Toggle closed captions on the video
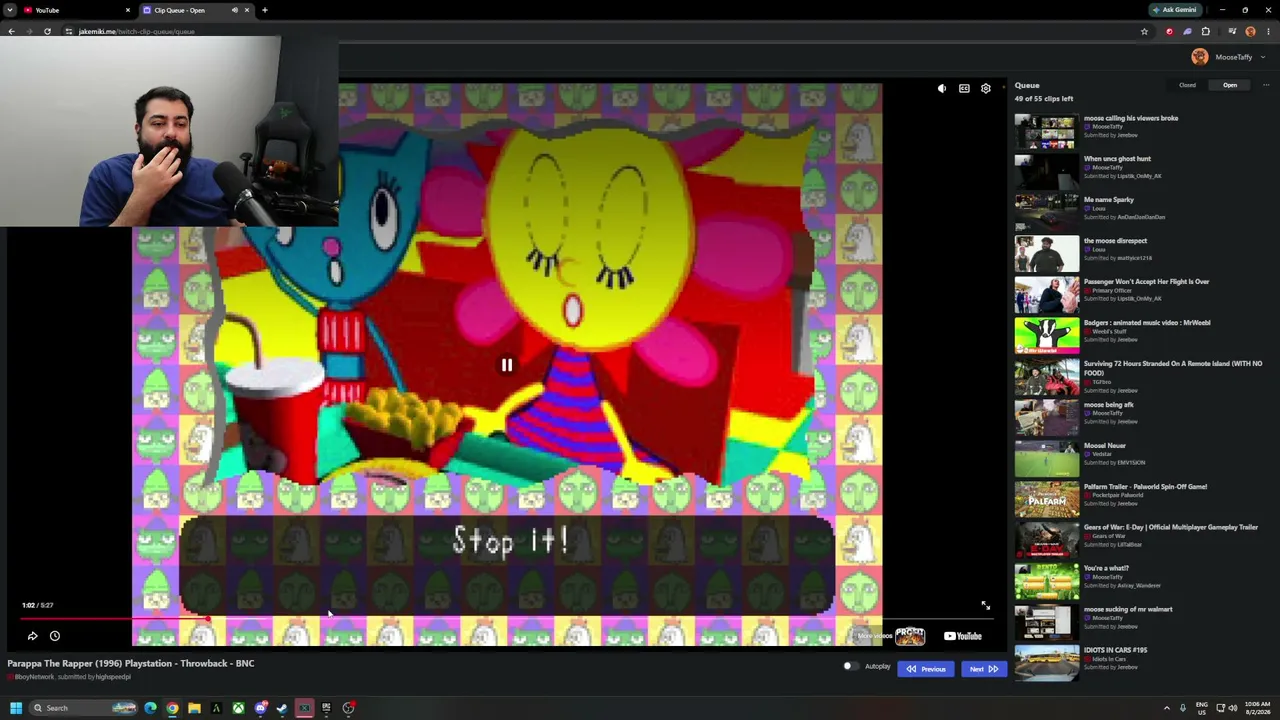The width and height of the screenshot is (1280, 720). tap(964, 89)
